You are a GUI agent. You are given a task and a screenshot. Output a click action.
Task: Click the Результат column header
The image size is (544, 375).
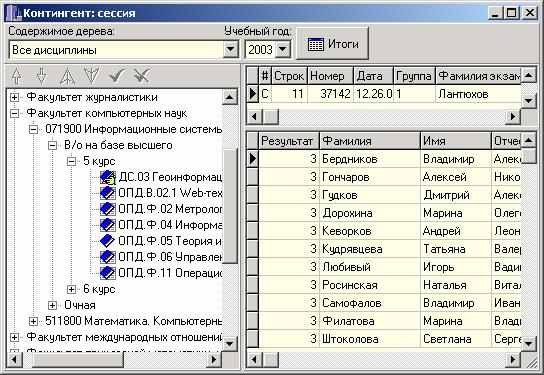point(287,141)
